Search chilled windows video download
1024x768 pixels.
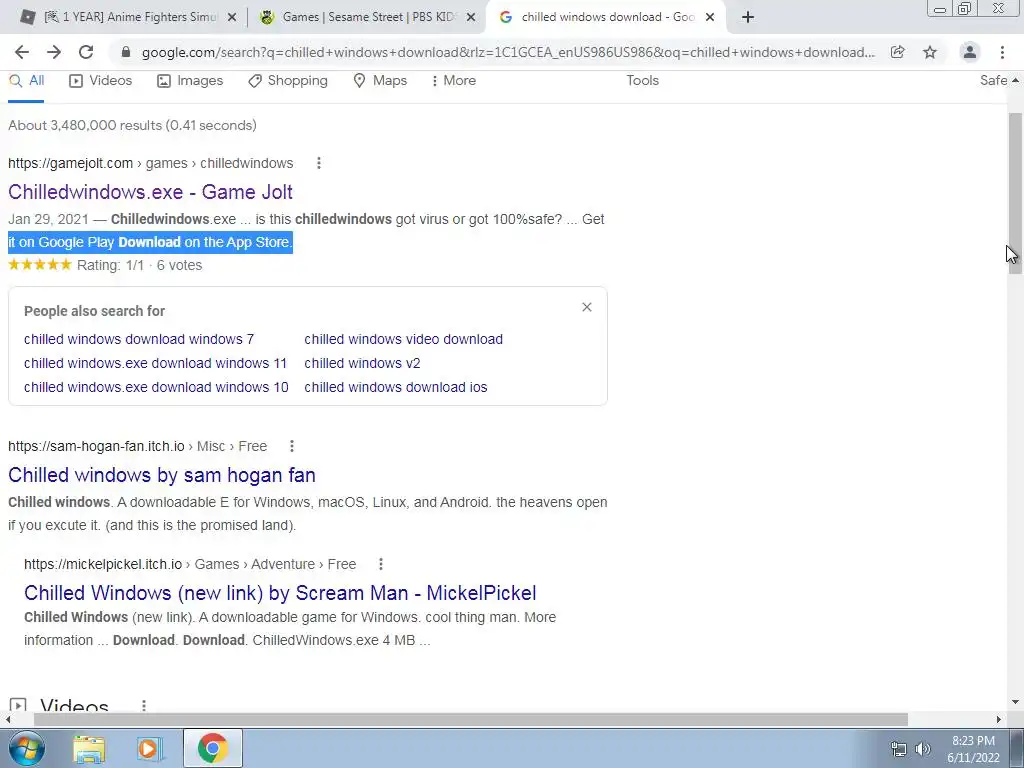pyautogui.click(x=404, y=339)
